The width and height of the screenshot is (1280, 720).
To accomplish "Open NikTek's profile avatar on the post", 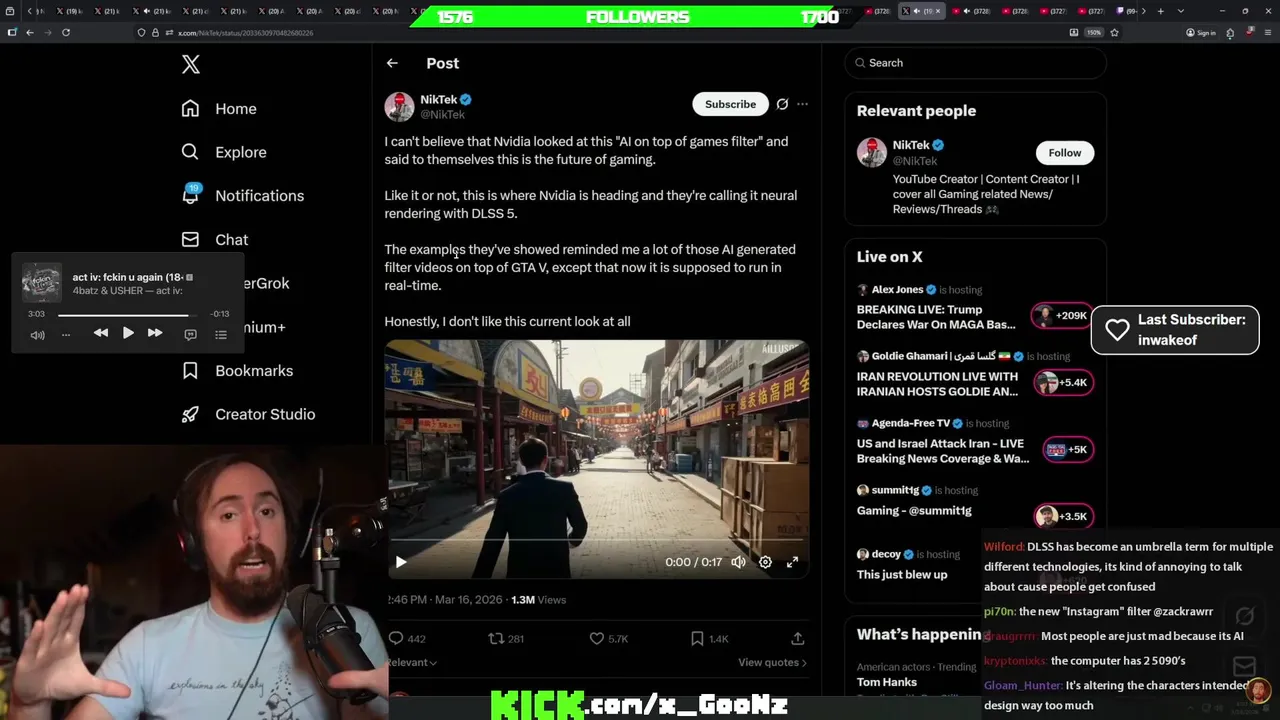I will click(x=399, y=107).
